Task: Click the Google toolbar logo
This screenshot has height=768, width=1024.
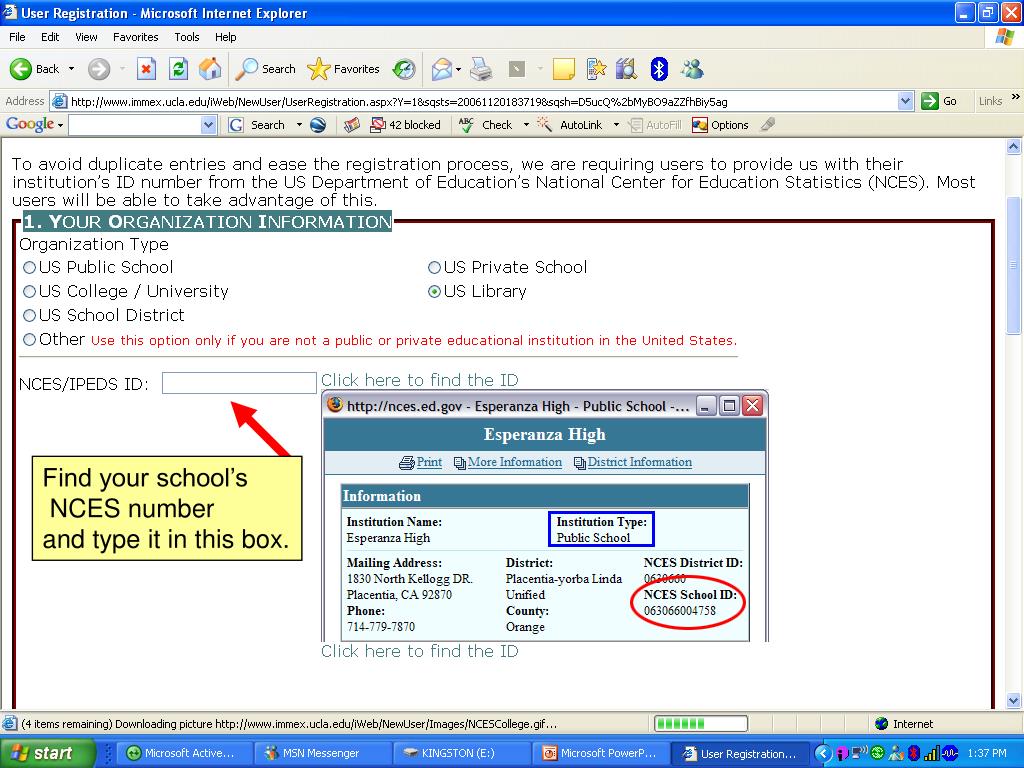Action: (x=30, y=124)
